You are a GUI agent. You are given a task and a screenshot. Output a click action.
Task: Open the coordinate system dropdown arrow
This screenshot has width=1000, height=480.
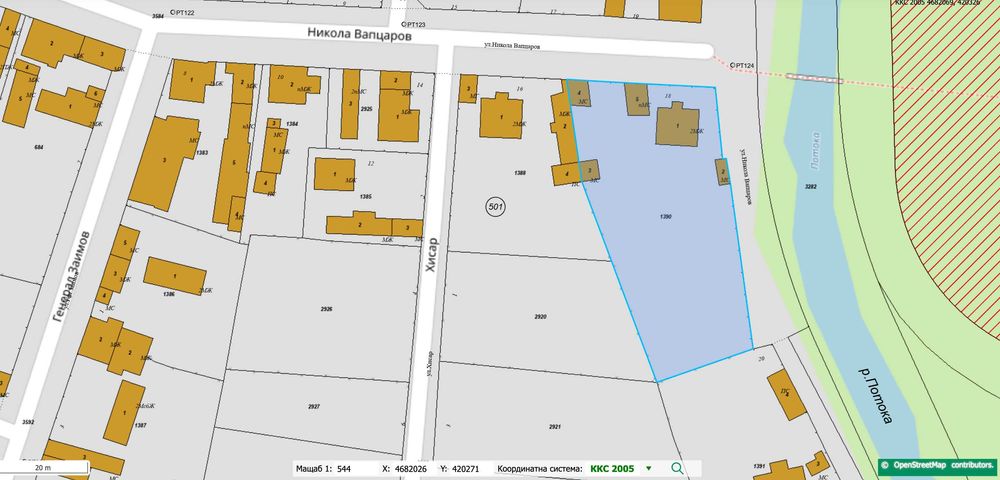649,469
